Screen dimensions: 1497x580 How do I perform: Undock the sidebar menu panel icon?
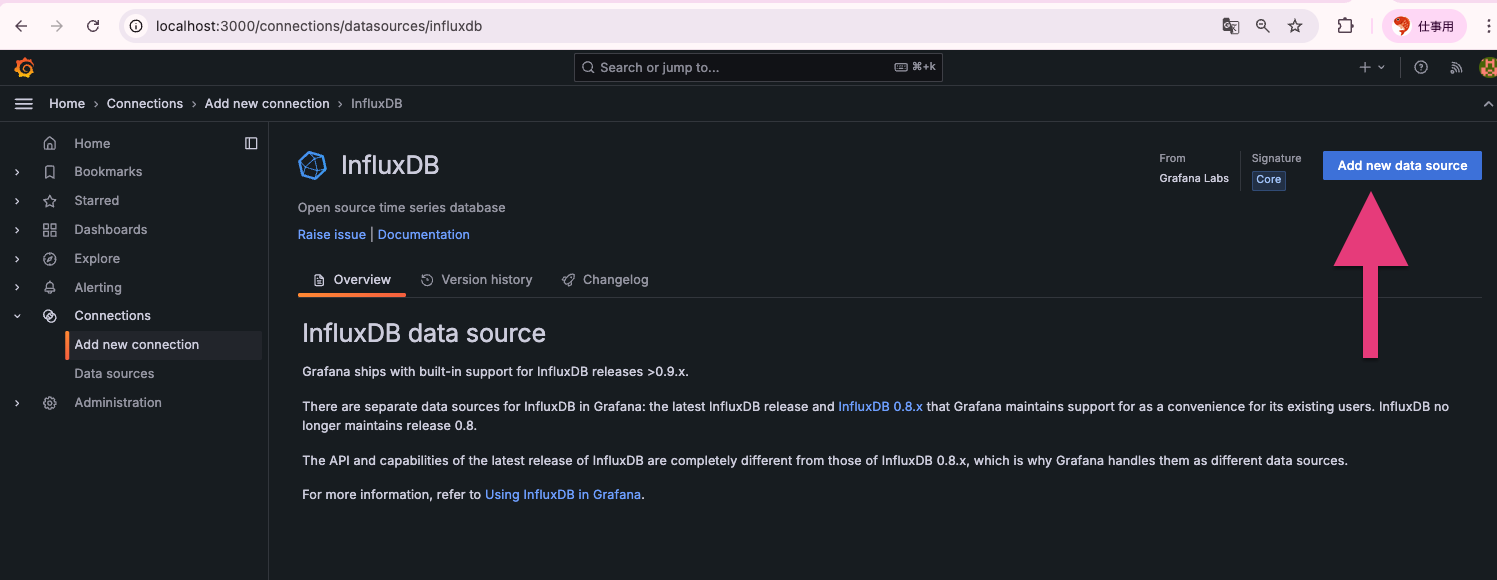coord(251,143)
